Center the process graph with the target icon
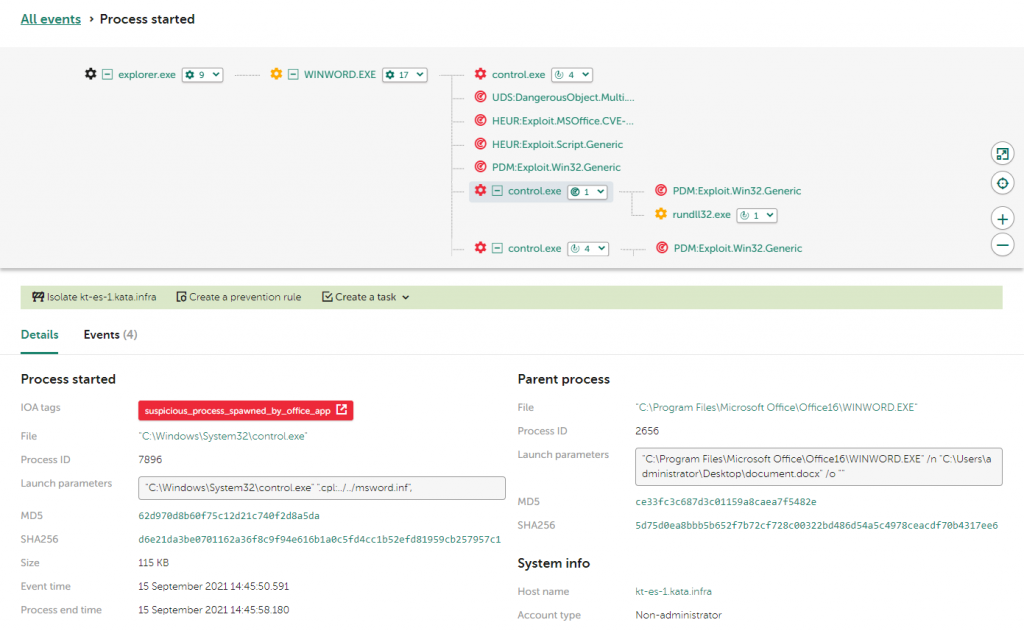Image resolution: width=1024 pixels, height=631 pixels. click(x=1002, y=183)
